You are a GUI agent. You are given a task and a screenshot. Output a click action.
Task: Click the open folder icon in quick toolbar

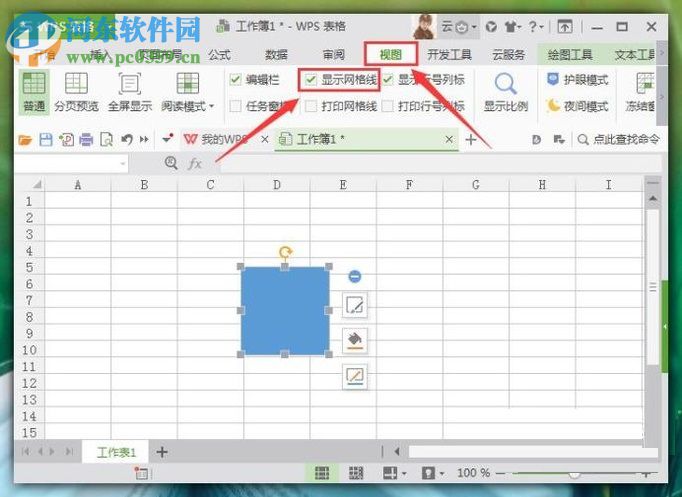[x=25, y=140]
